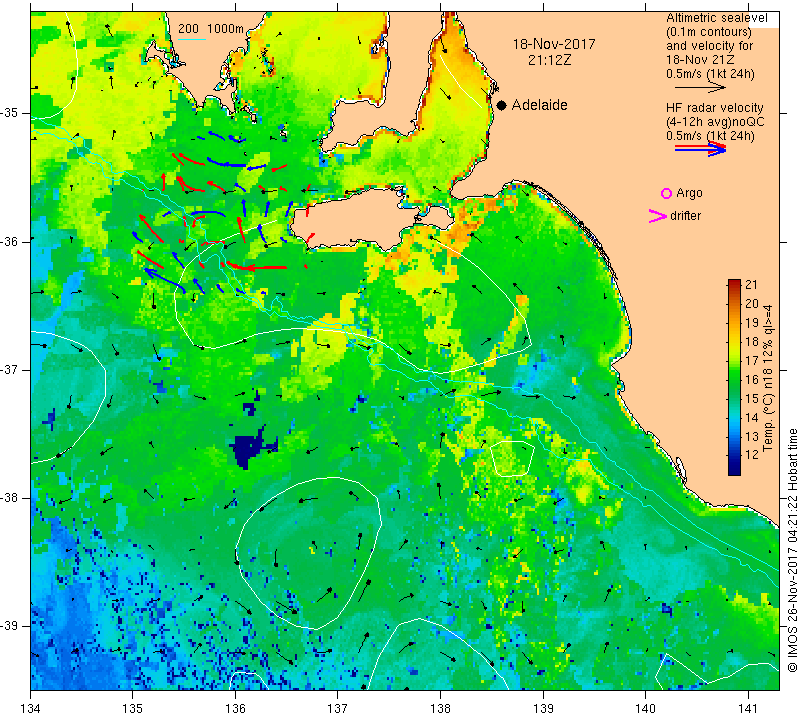Screen dimensions: 800x720
Task: Click the 141 longitude axis label
Action: tap(748, 709)
